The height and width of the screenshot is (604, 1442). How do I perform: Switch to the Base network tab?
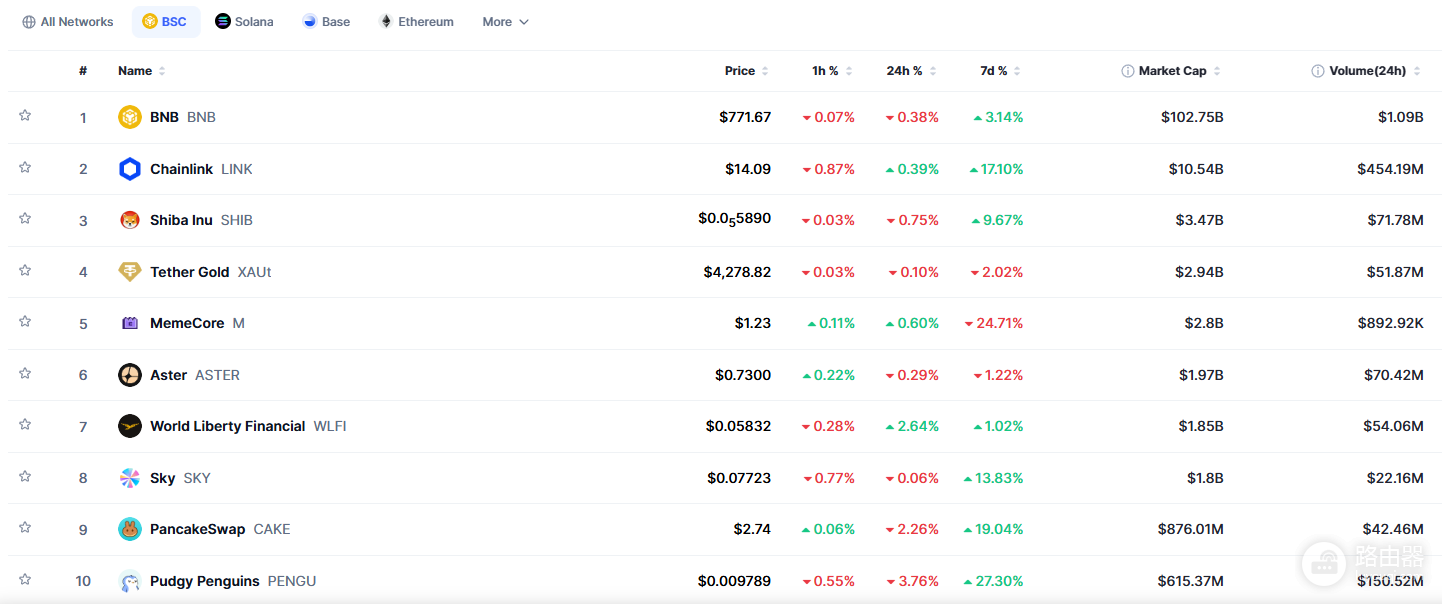pyautogui.click(x=326, y=22)
